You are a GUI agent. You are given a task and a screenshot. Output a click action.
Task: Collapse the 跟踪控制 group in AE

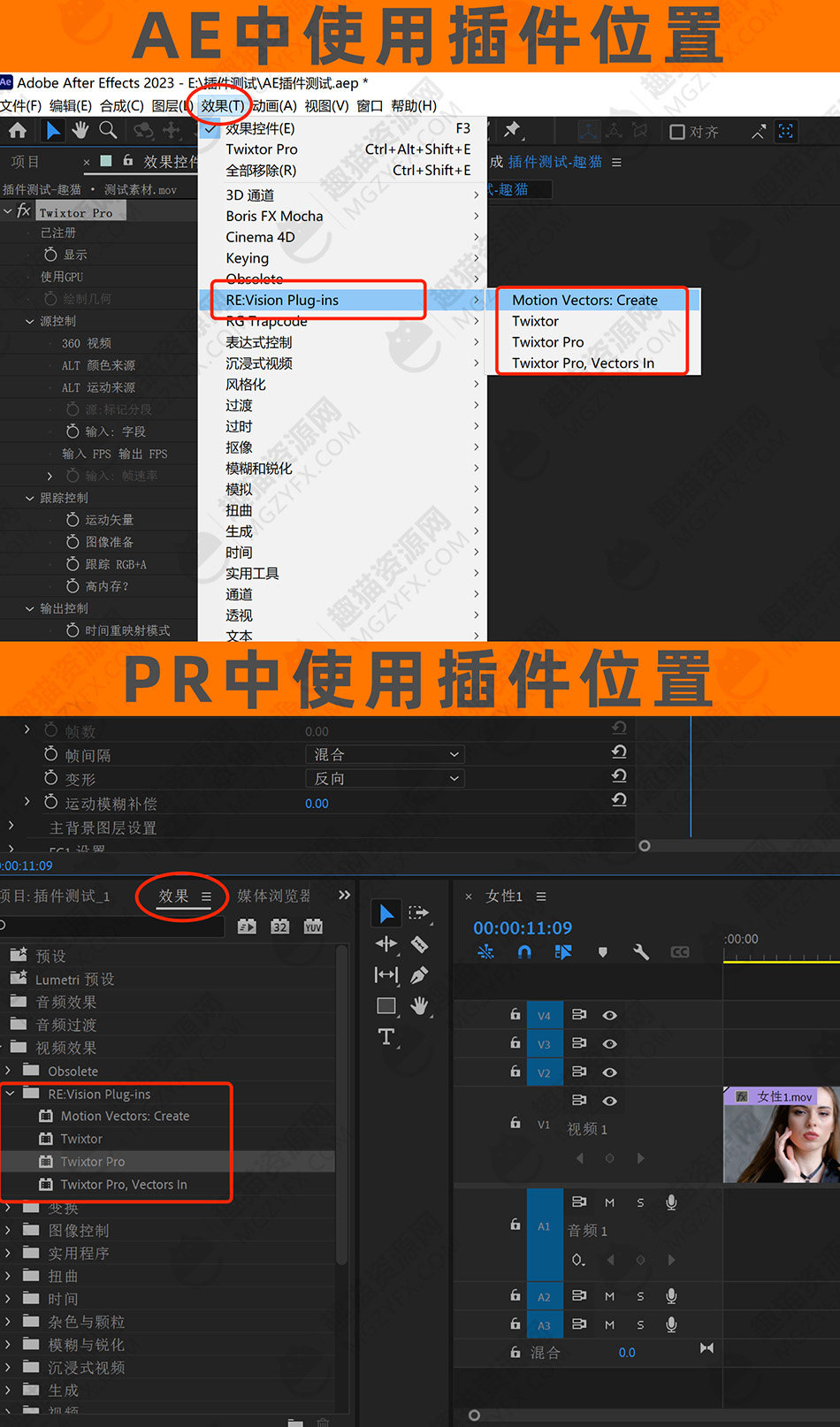29,498
